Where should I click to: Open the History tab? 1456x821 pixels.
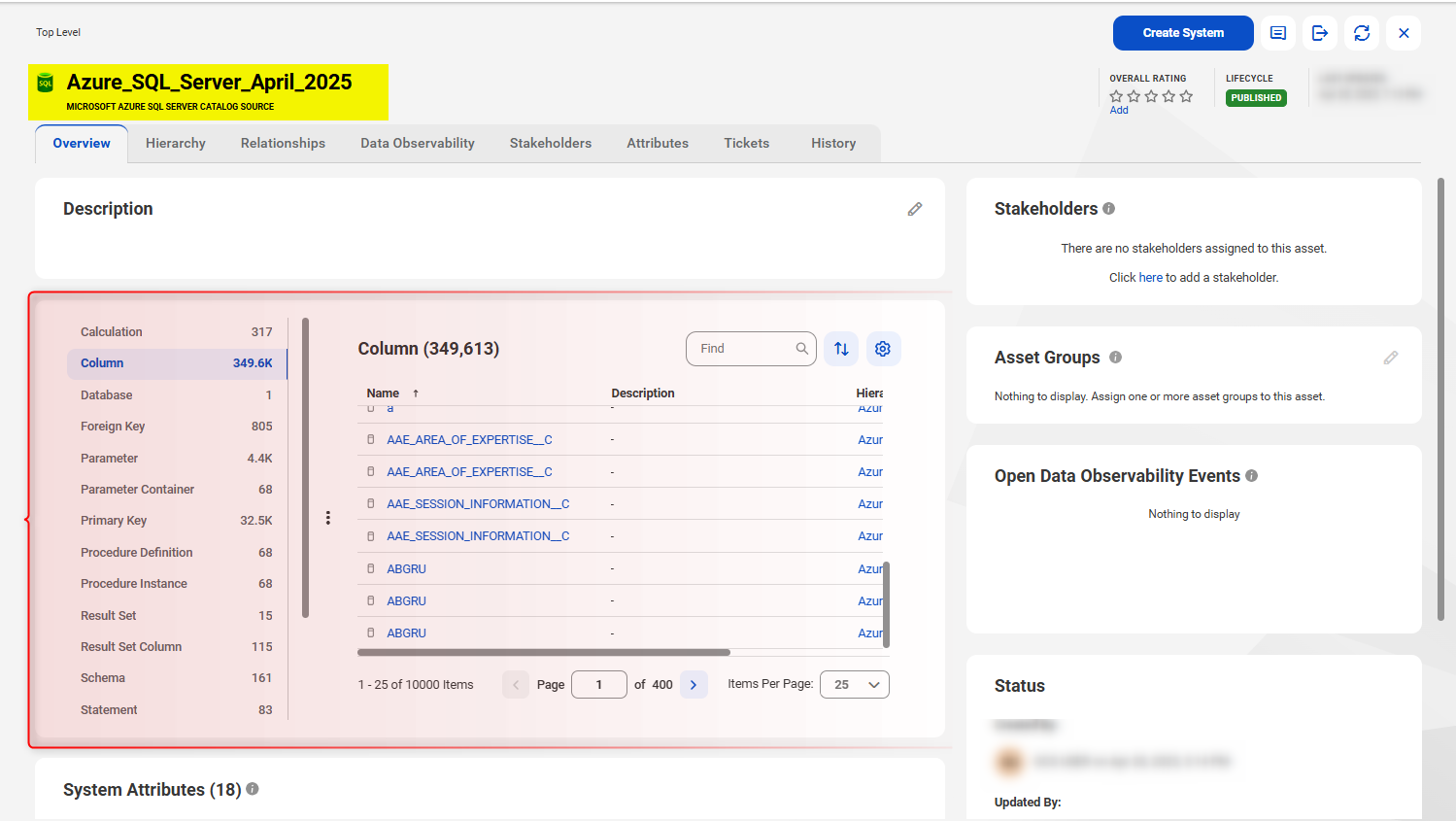[x=833, y=143]
